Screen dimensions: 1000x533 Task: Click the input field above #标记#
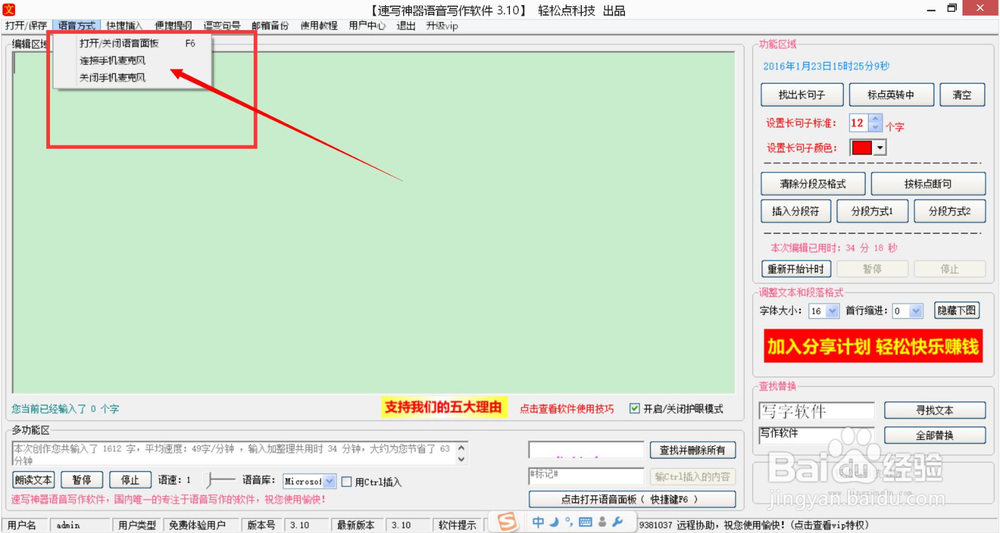[586, 449]
